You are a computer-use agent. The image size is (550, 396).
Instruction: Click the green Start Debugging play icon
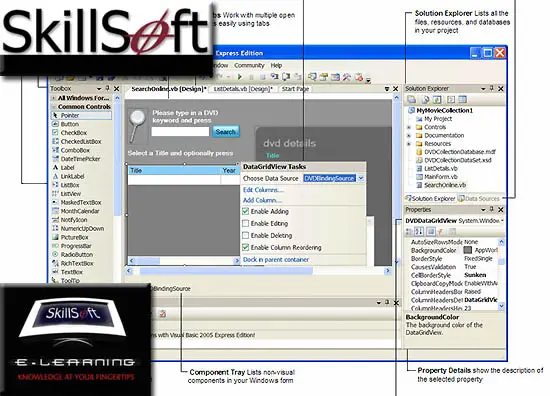point(240,76)
